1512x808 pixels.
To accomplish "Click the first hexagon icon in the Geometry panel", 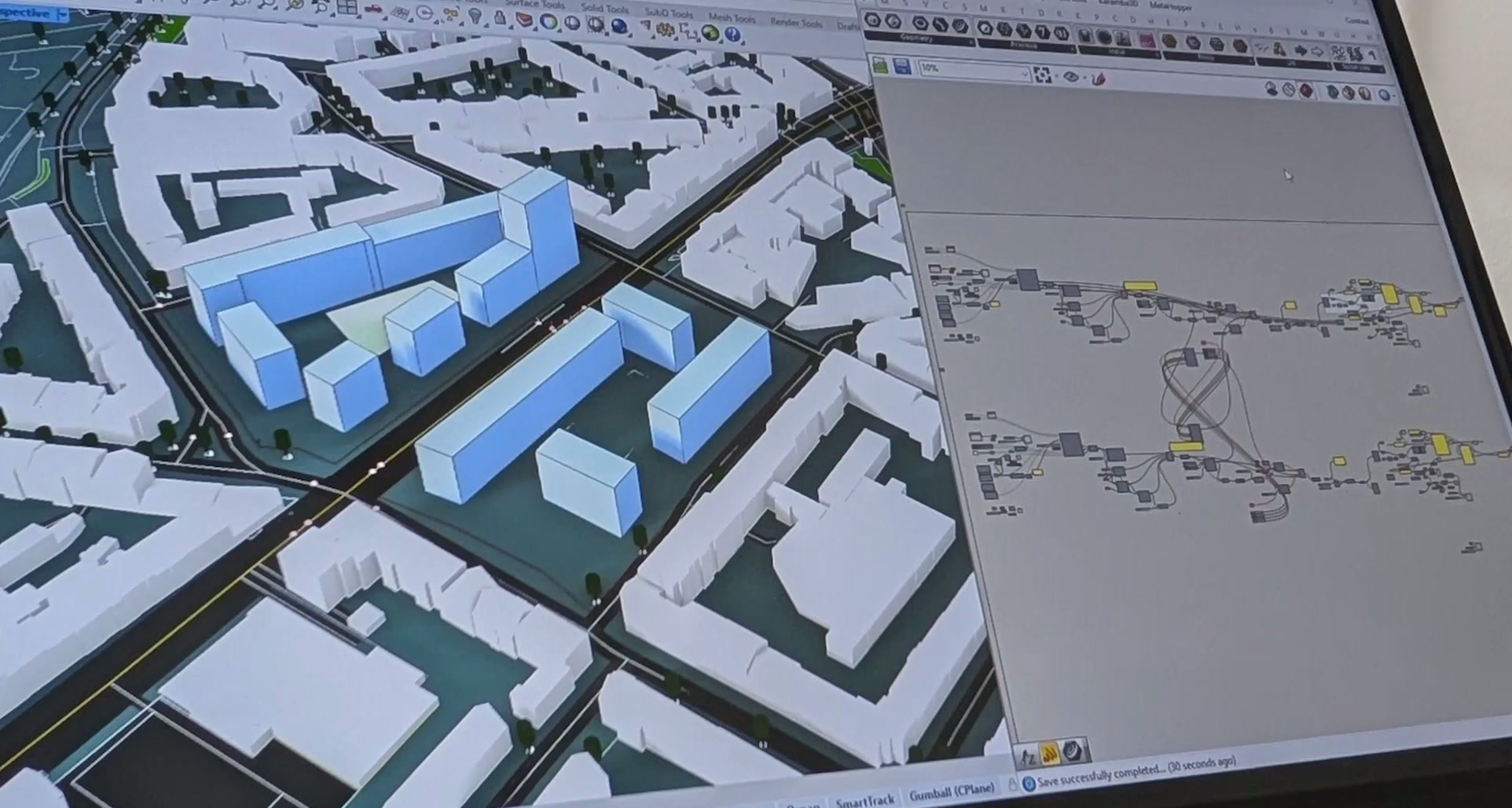I will [x=872, y=20].
